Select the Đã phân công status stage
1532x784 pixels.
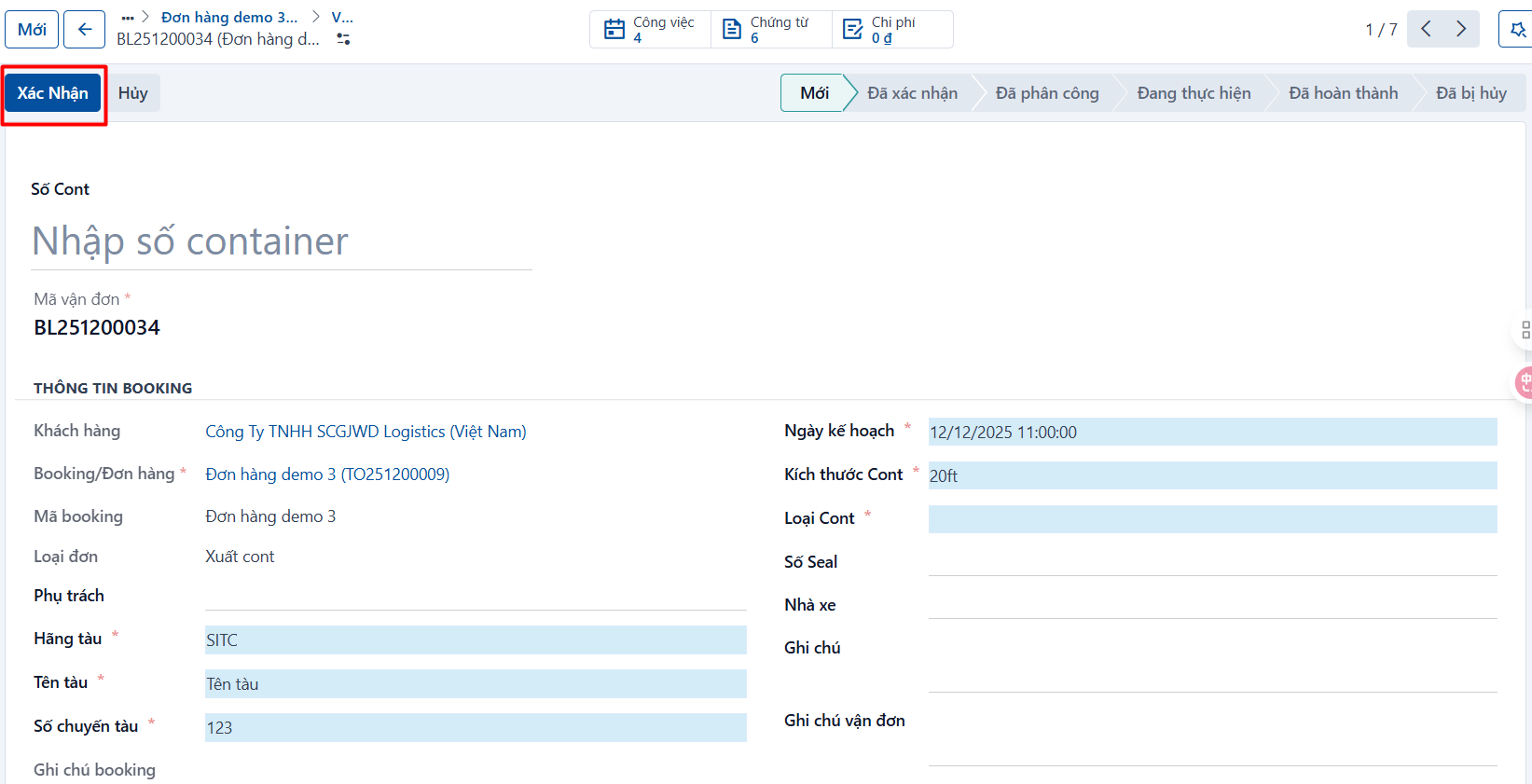coord(1047,93)
